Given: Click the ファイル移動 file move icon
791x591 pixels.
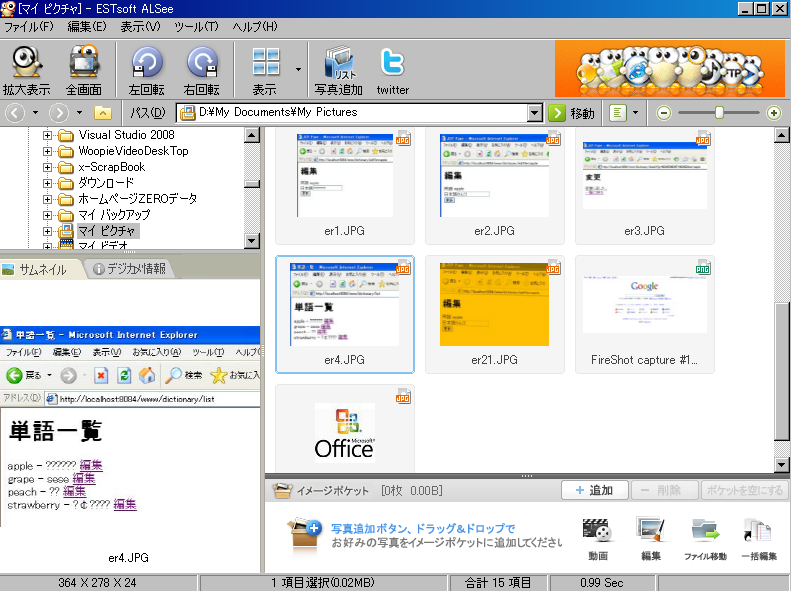Looking at the screenshot, I should pyautogui.click(x=705, y=539).
